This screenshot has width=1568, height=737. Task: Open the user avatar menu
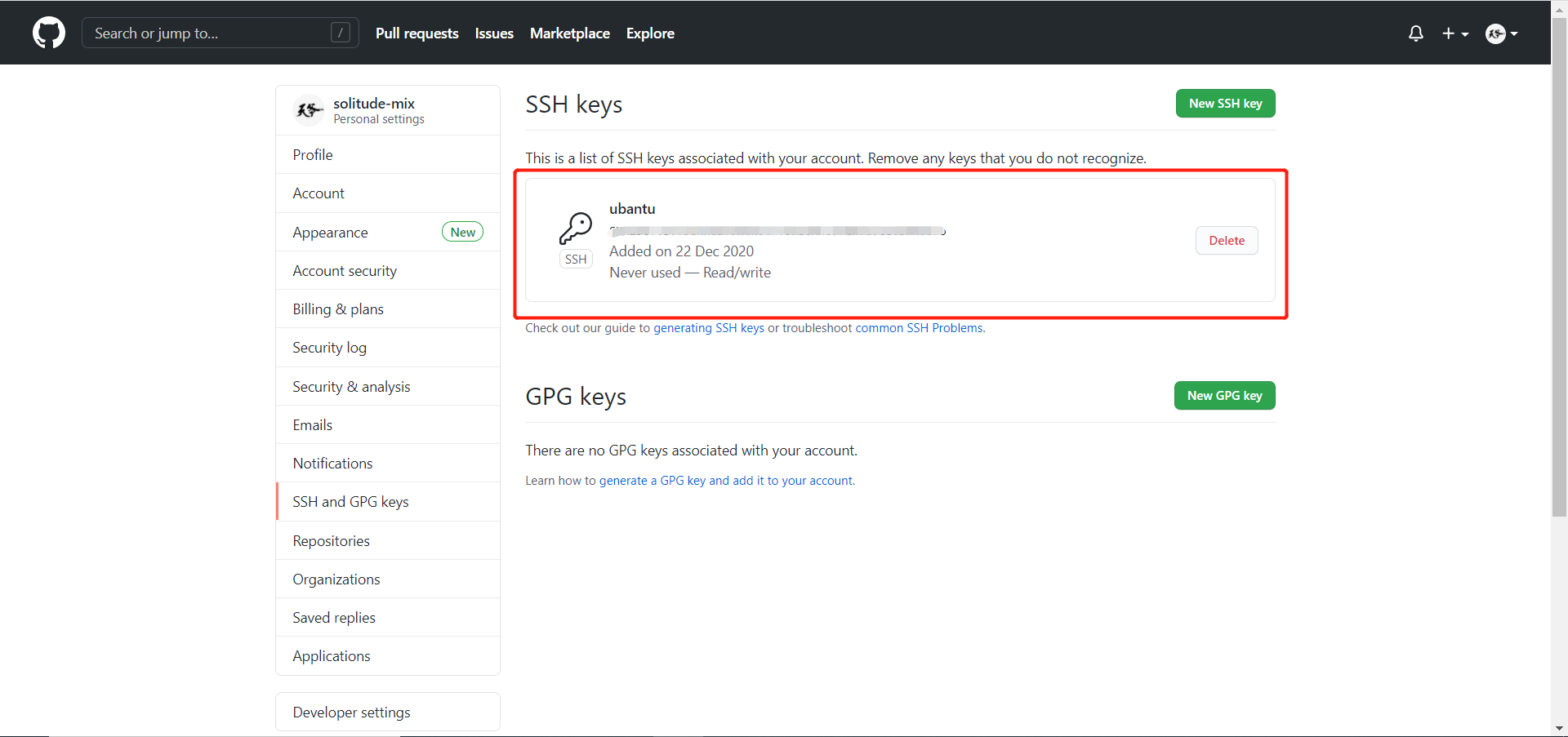[1501, 33]
